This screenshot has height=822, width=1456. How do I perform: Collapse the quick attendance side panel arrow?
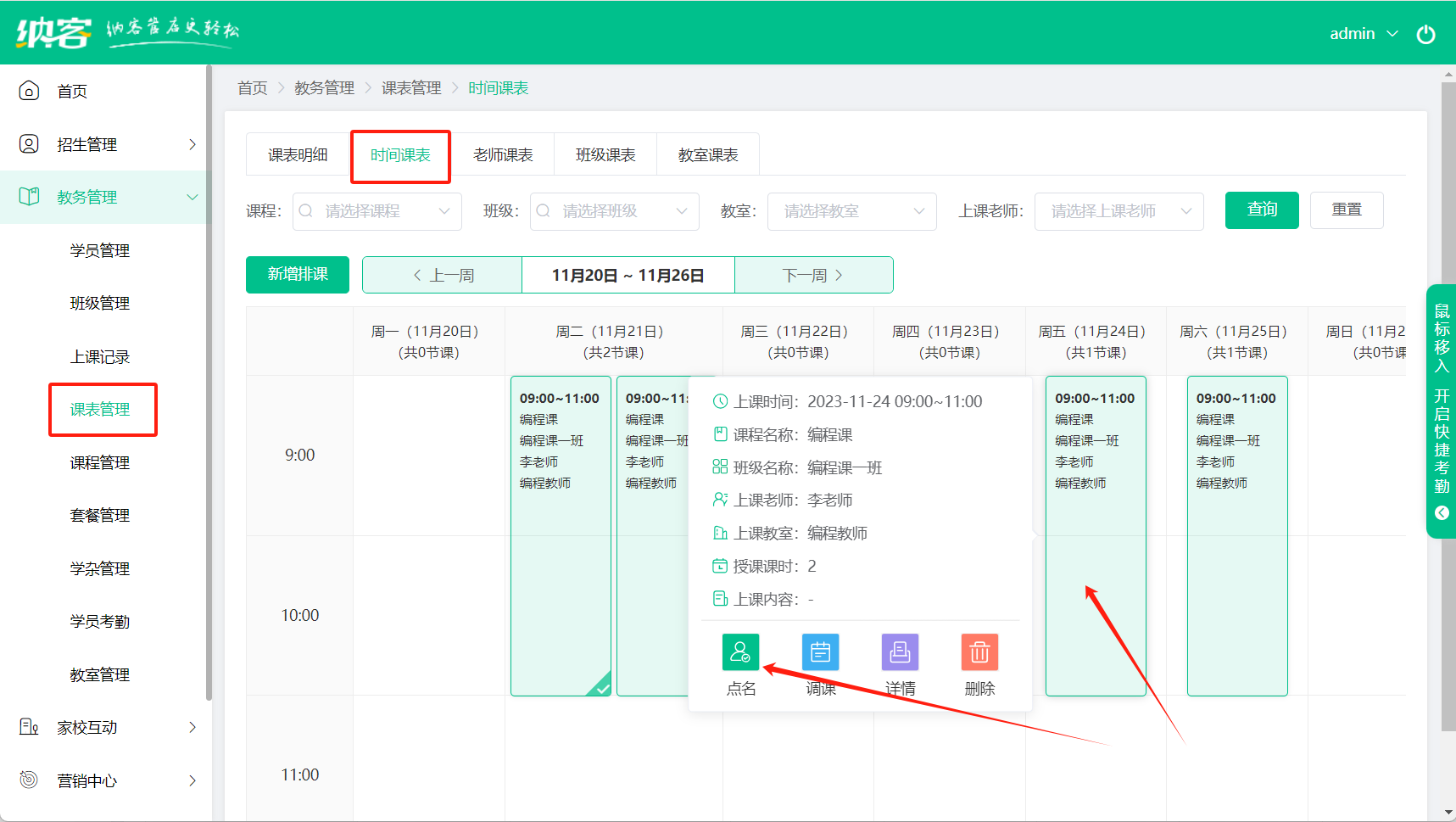coord(1442,512)
